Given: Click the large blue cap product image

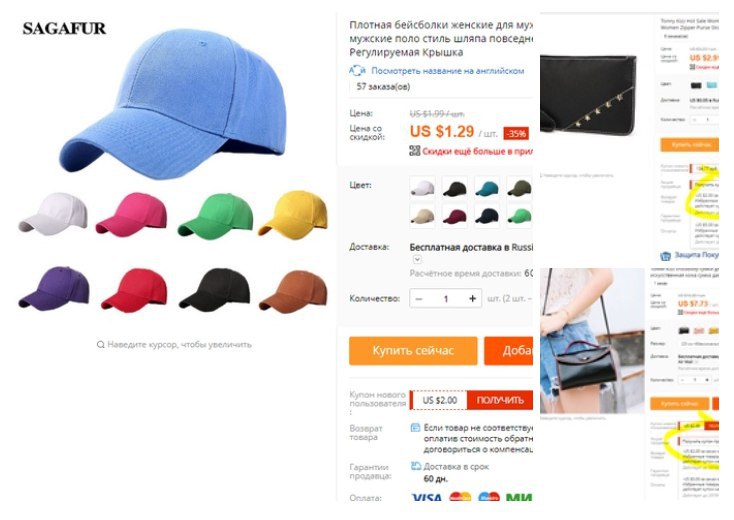Looking at the screenshot, I should pos(173,104).
